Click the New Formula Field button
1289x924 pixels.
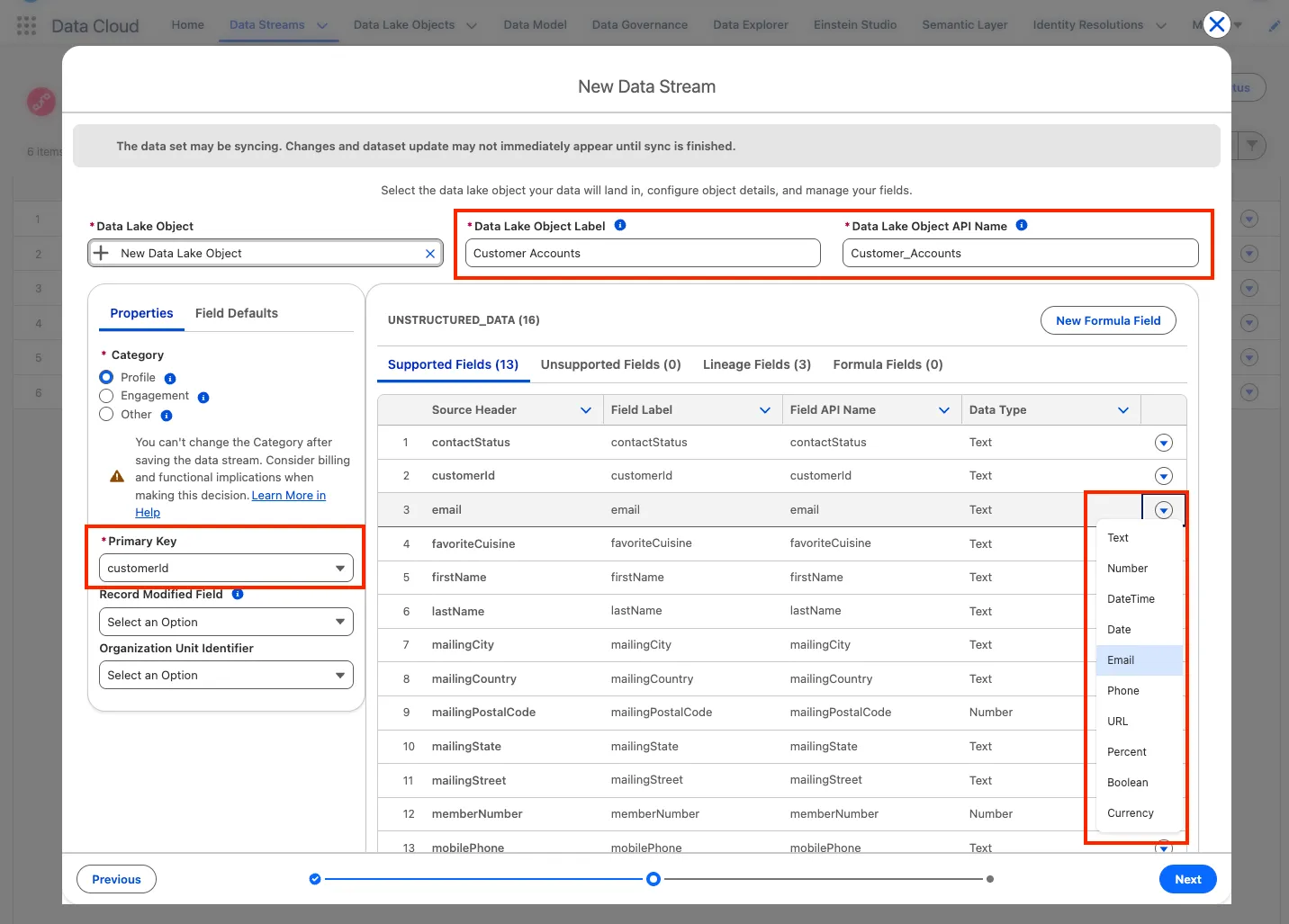[1107, 320]
